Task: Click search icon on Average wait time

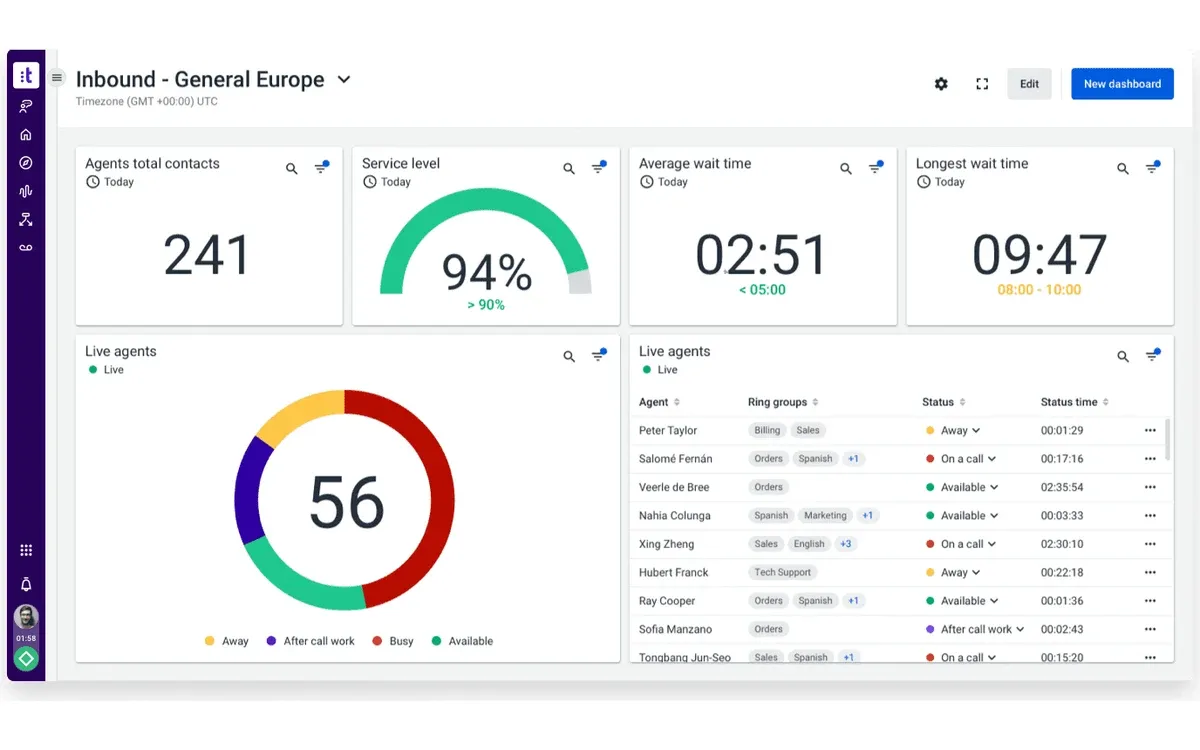Action: pos(846,169)
